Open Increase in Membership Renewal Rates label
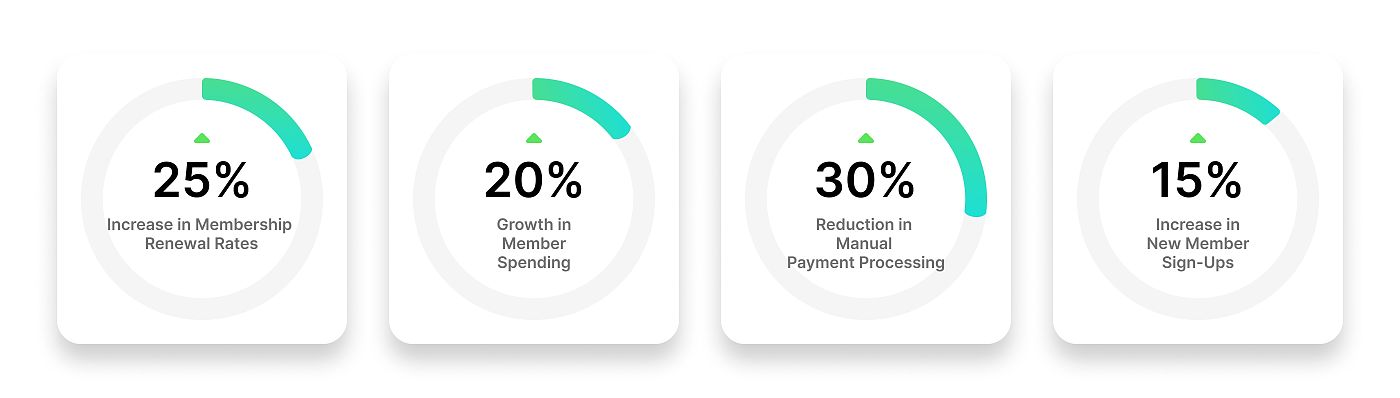Screen dimensions: 1400x398 click(x=200, y=234)
